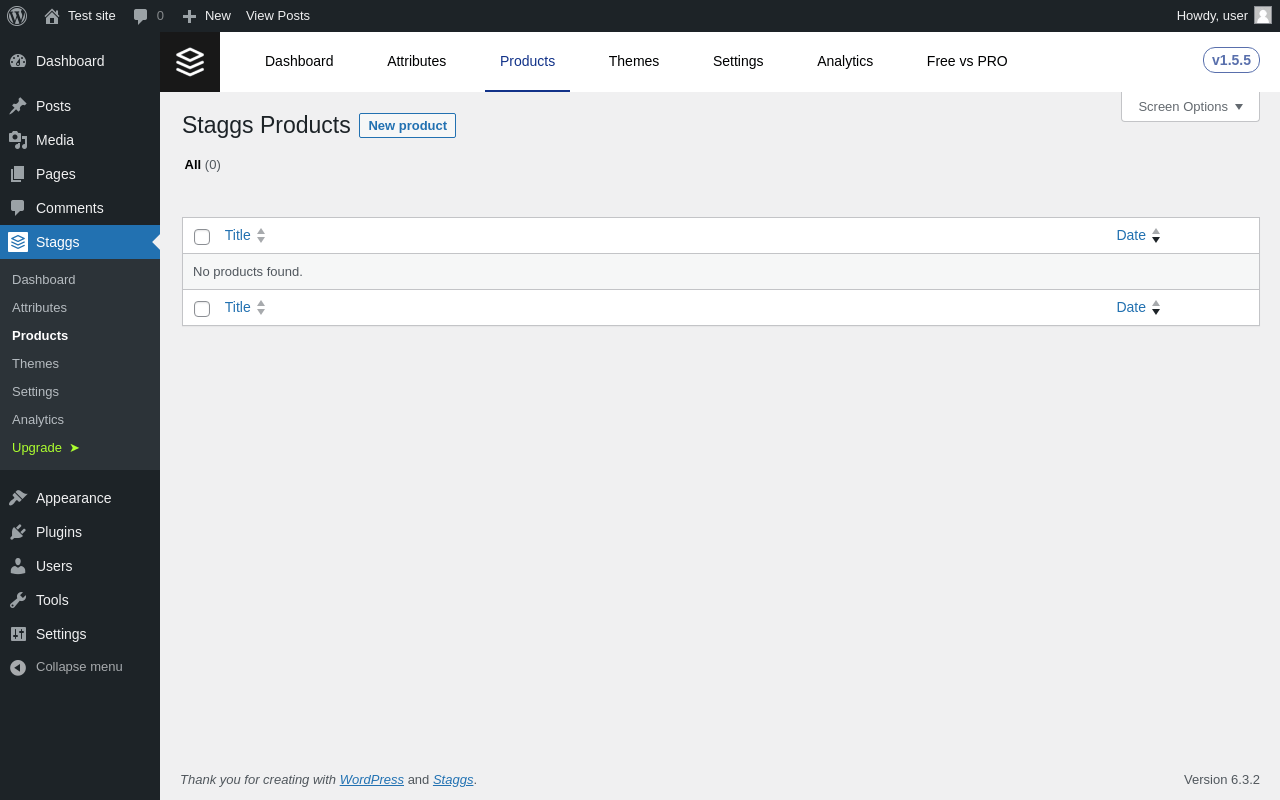Viewport: 1280px width, 800px height.
Task: Switch to the Attributes tab
Action: 416,61
